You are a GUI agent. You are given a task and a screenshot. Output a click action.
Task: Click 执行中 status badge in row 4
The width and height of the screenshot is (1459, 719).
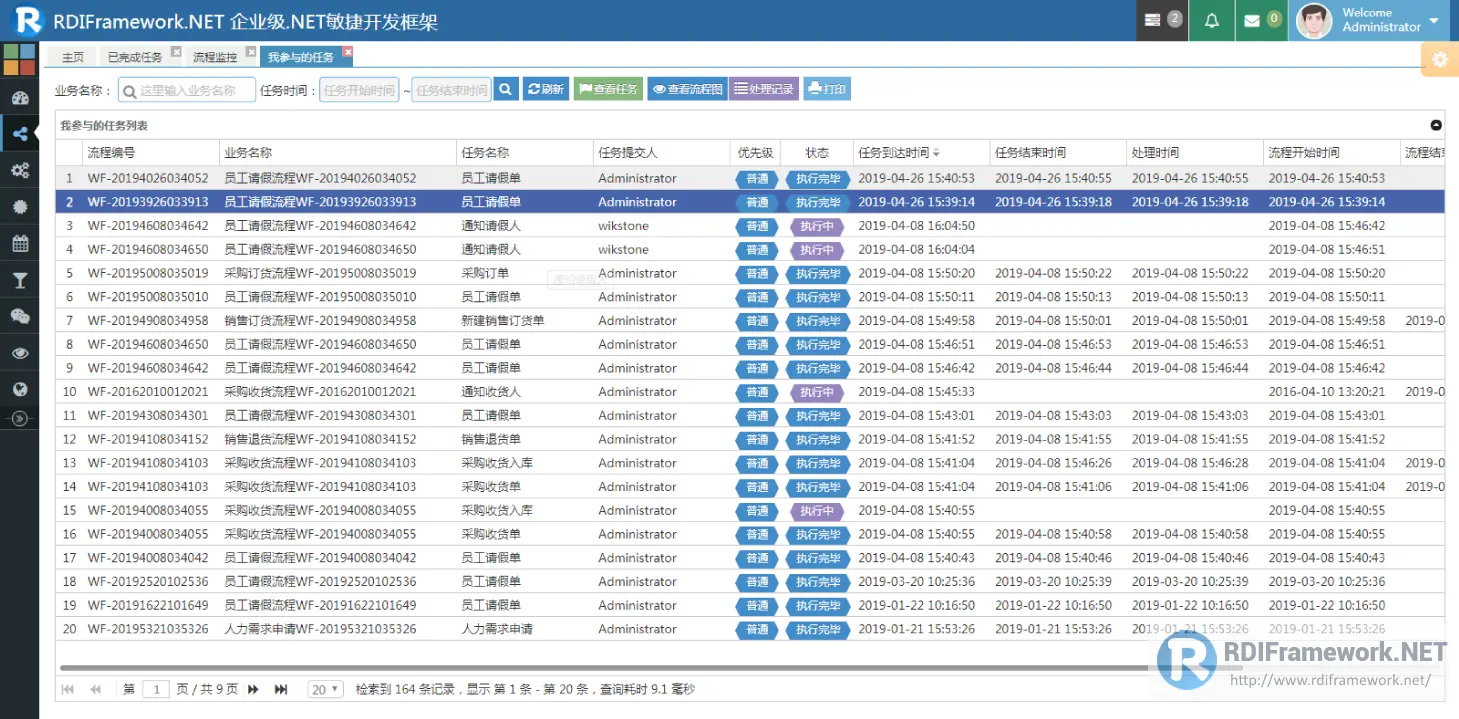click(x=817, y=250)
